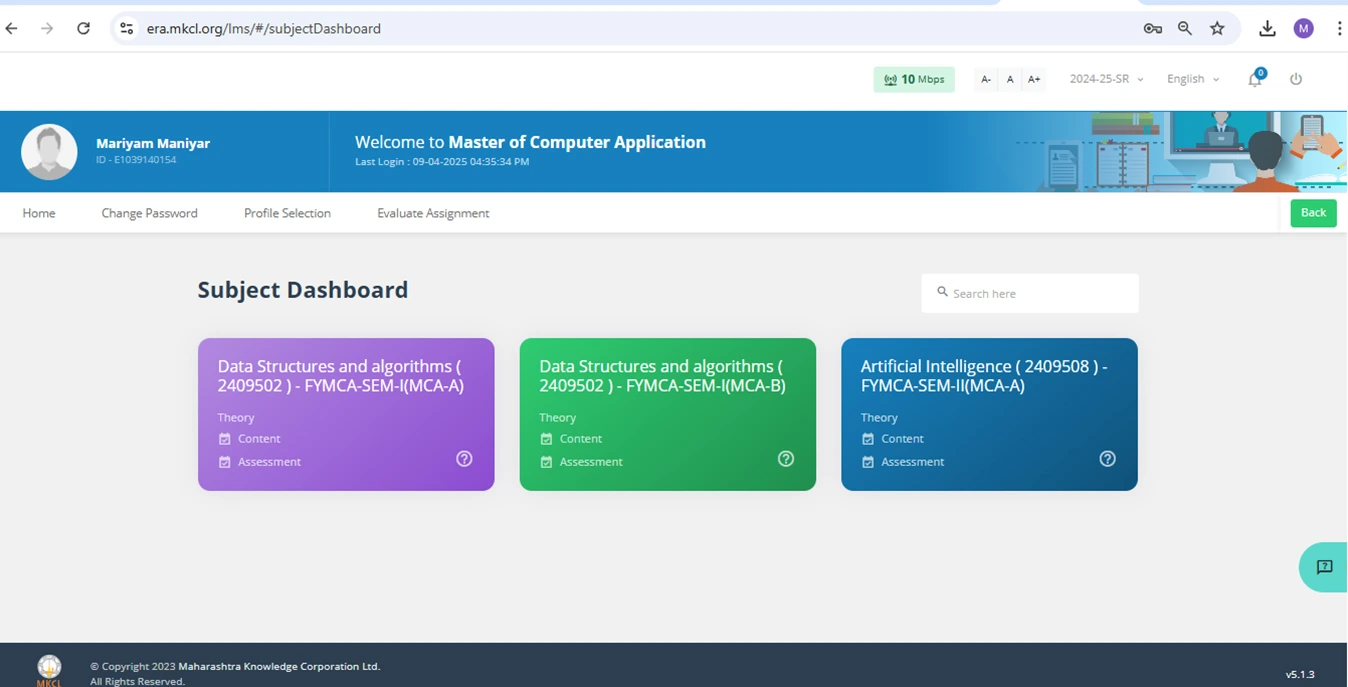Open Assessment link in purple MCA-A card
The height and width of the screenshot is (687, 1348).
pyautogui.click(x=268, y=462)
